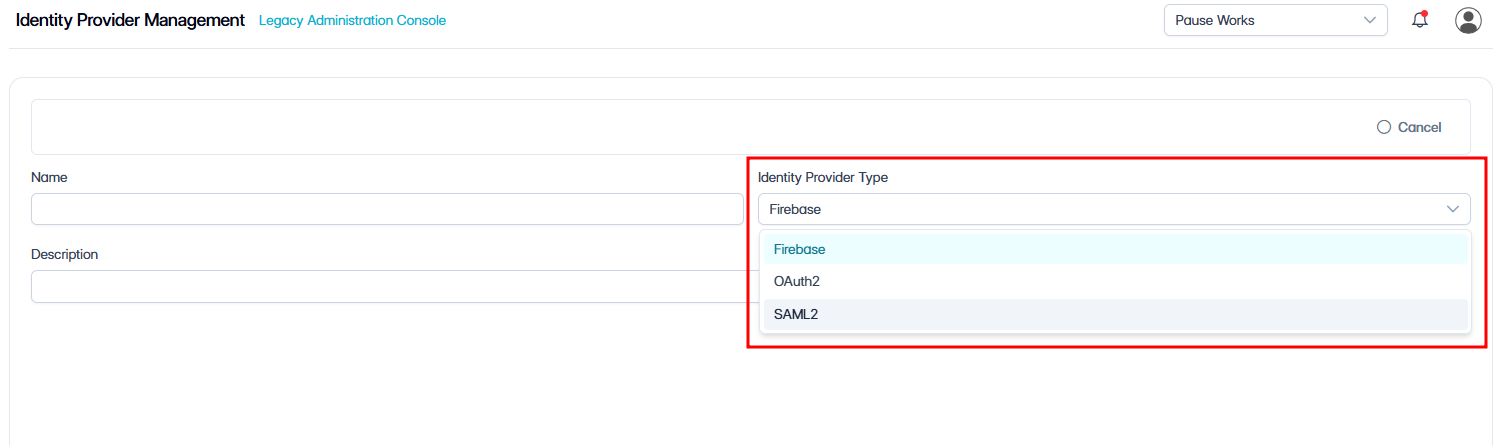Click the Description field label
The width and height of the screenshot is (1509, 446).
(64, 254)
